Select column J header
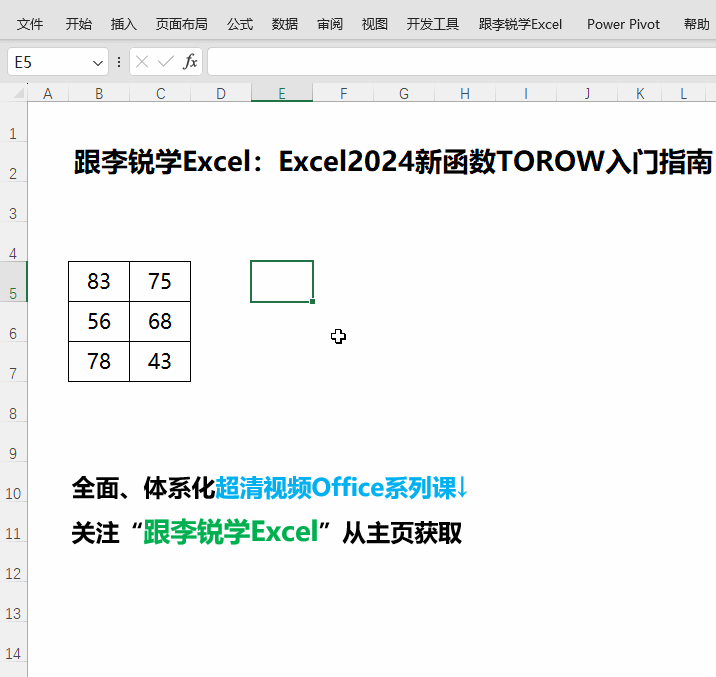This screenshot has width=716, height=677. point(587,94)
